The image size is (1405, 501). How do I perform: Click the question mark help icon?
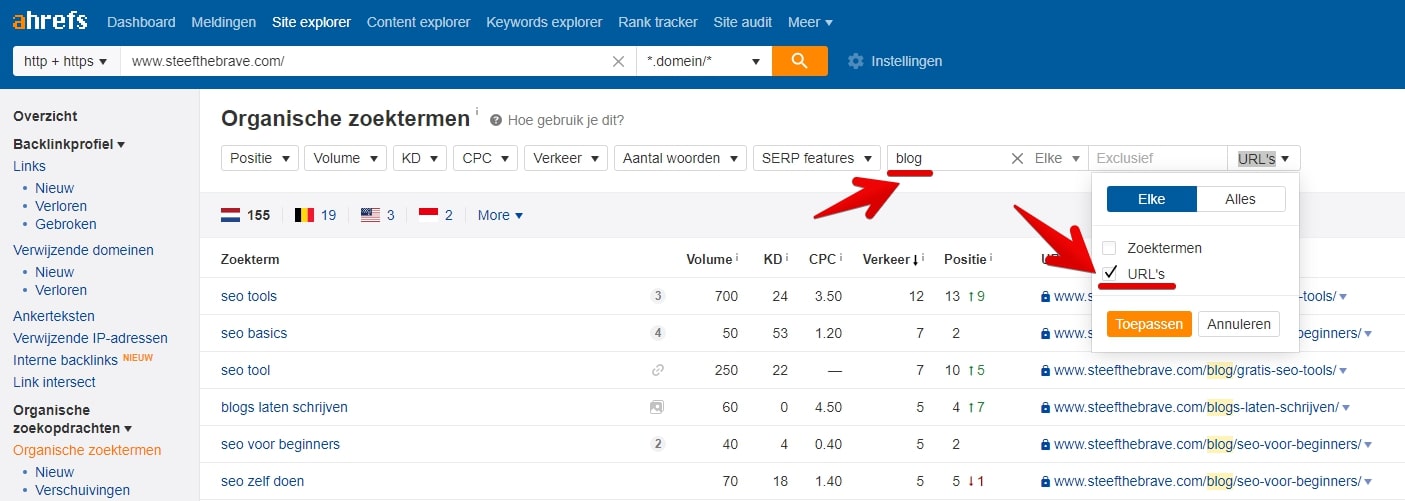tap(496, 120)
